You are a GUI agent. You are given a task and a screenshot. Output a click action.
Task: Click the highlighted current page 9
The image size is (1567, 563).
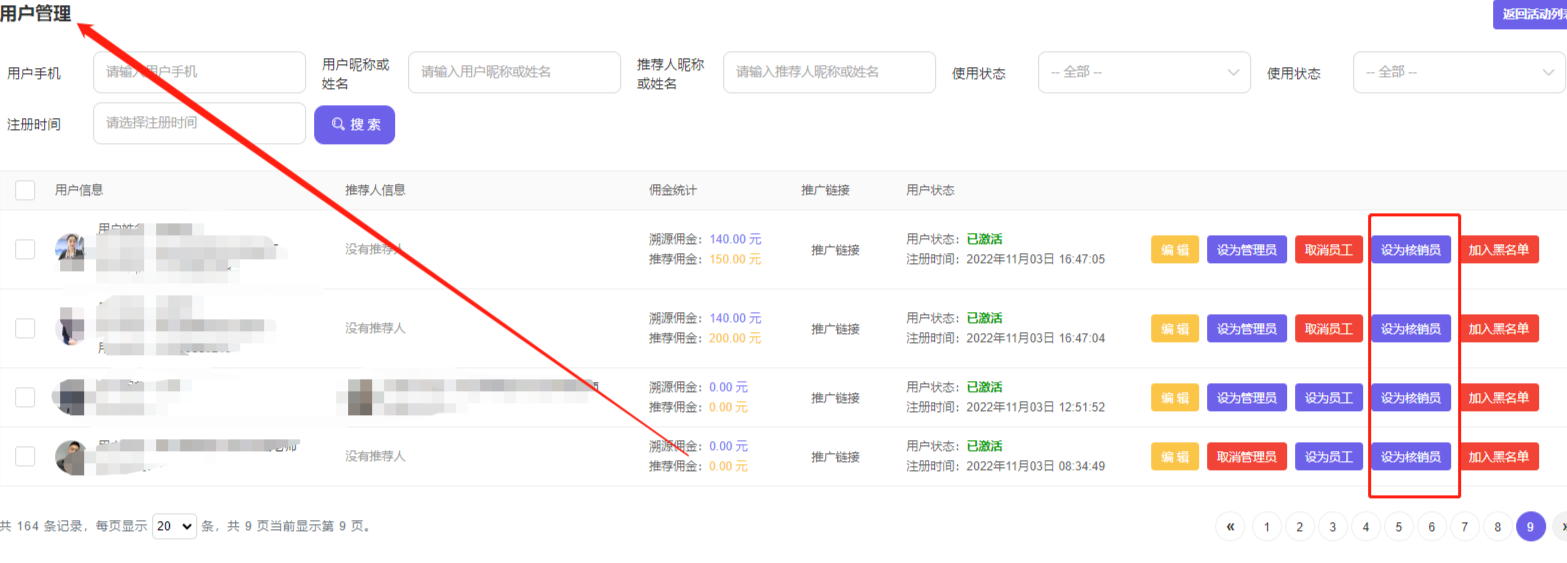click(x=1531, y=526)
